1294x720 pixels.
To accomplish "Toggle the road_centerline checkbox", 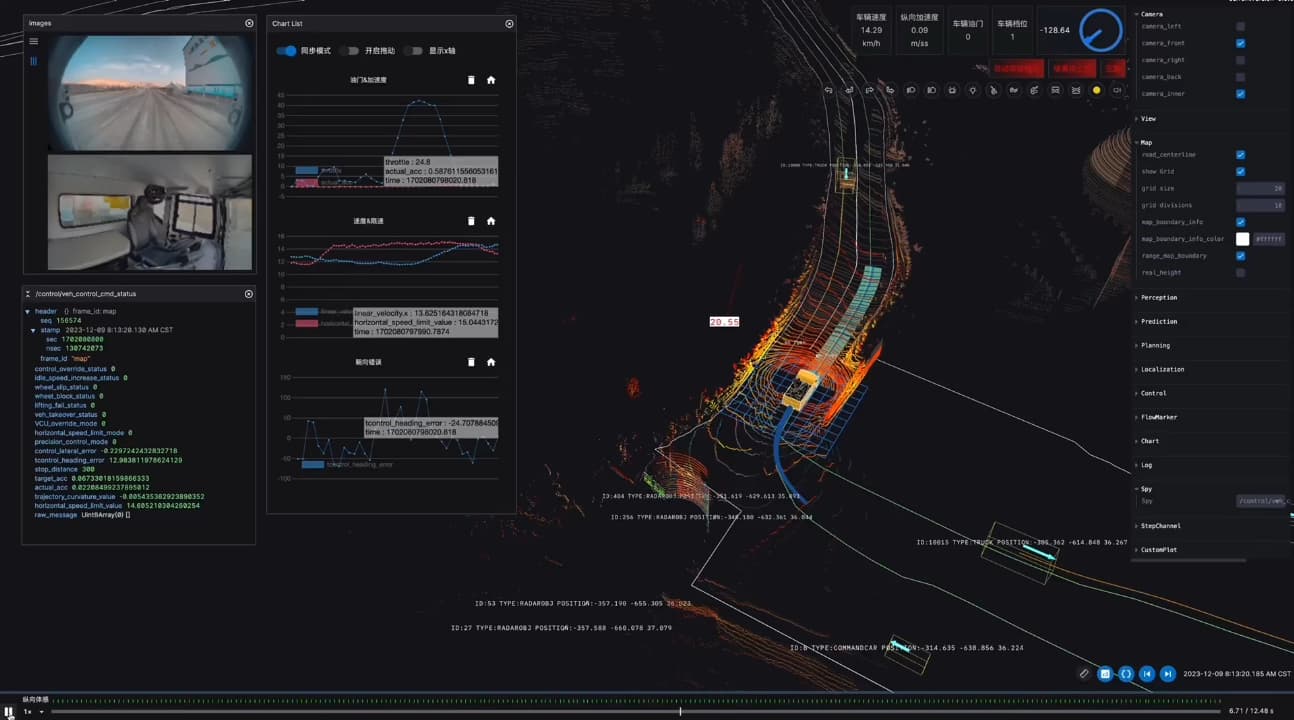I will (1240, 155).
